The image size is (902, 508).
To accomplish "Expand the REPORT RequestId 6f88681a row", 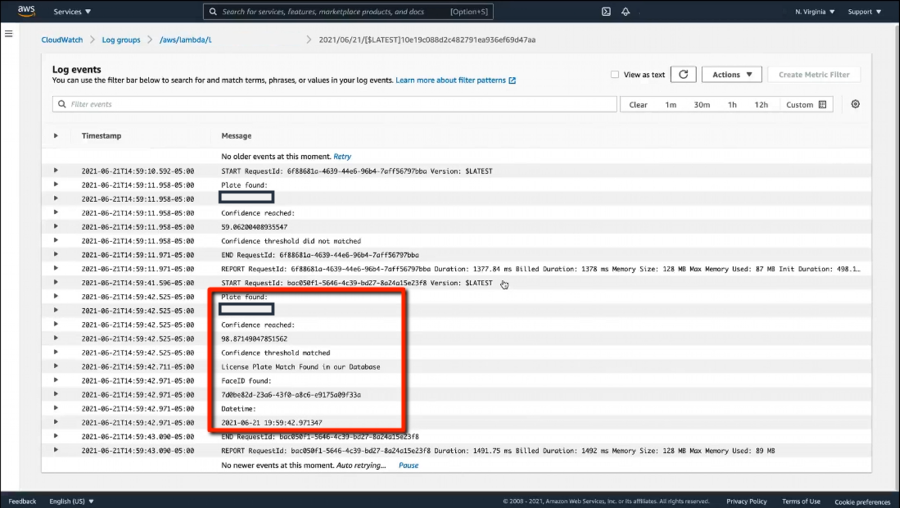I will pyautogui.click(x=56, y=268).
